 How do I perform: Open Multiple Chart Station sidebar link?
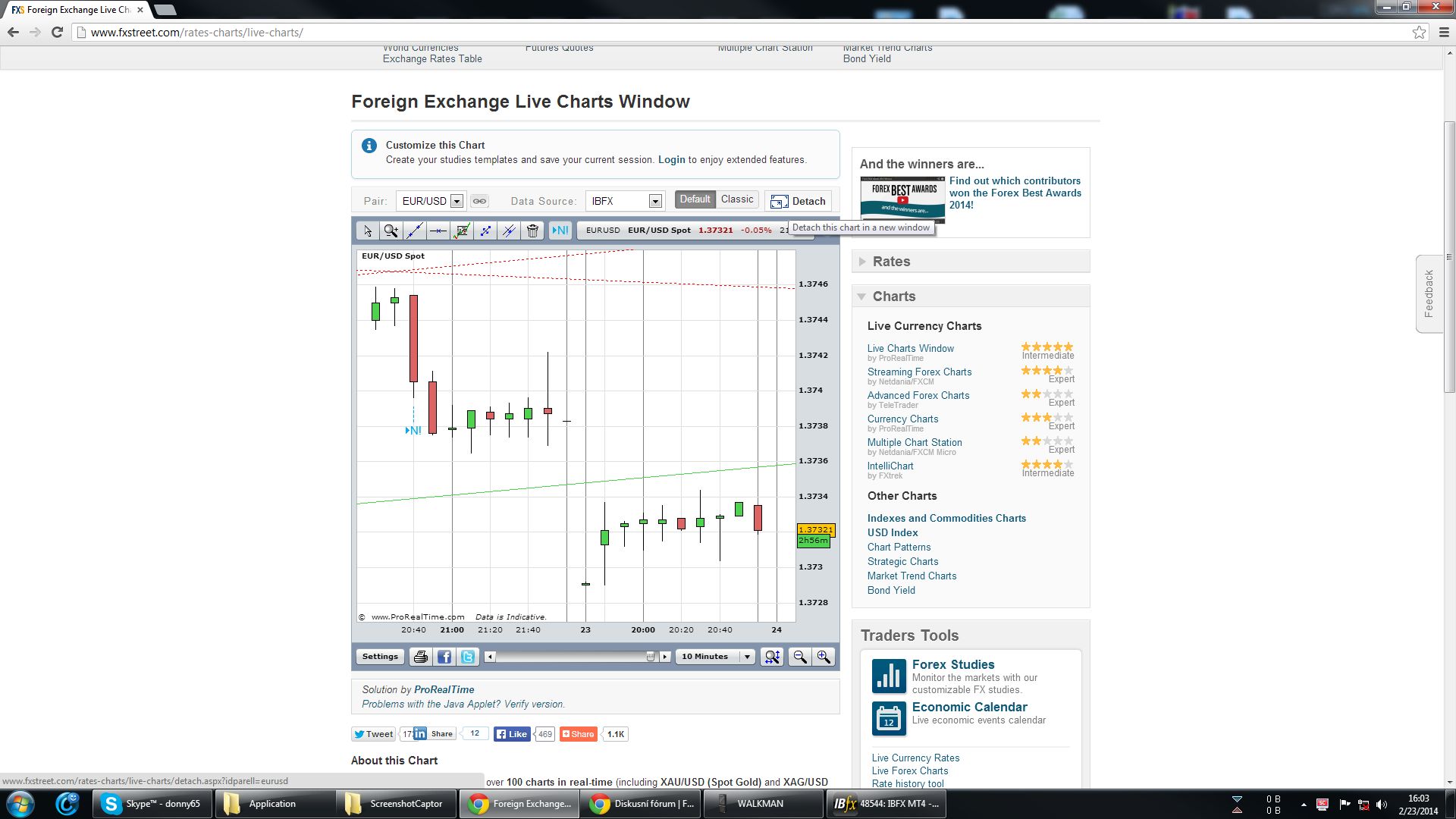(915, 443)
